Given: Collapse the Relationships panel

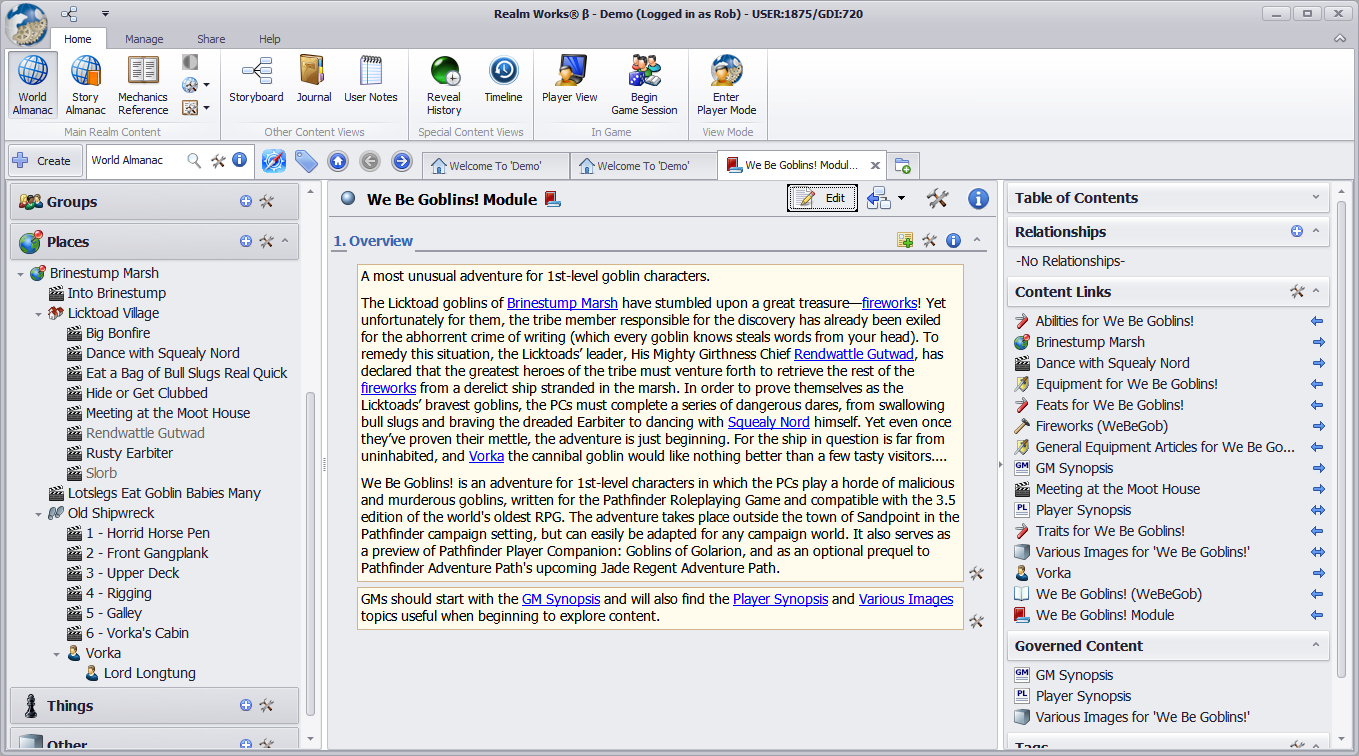Looking at the screenshot, I should click(x=1316, y=231).
